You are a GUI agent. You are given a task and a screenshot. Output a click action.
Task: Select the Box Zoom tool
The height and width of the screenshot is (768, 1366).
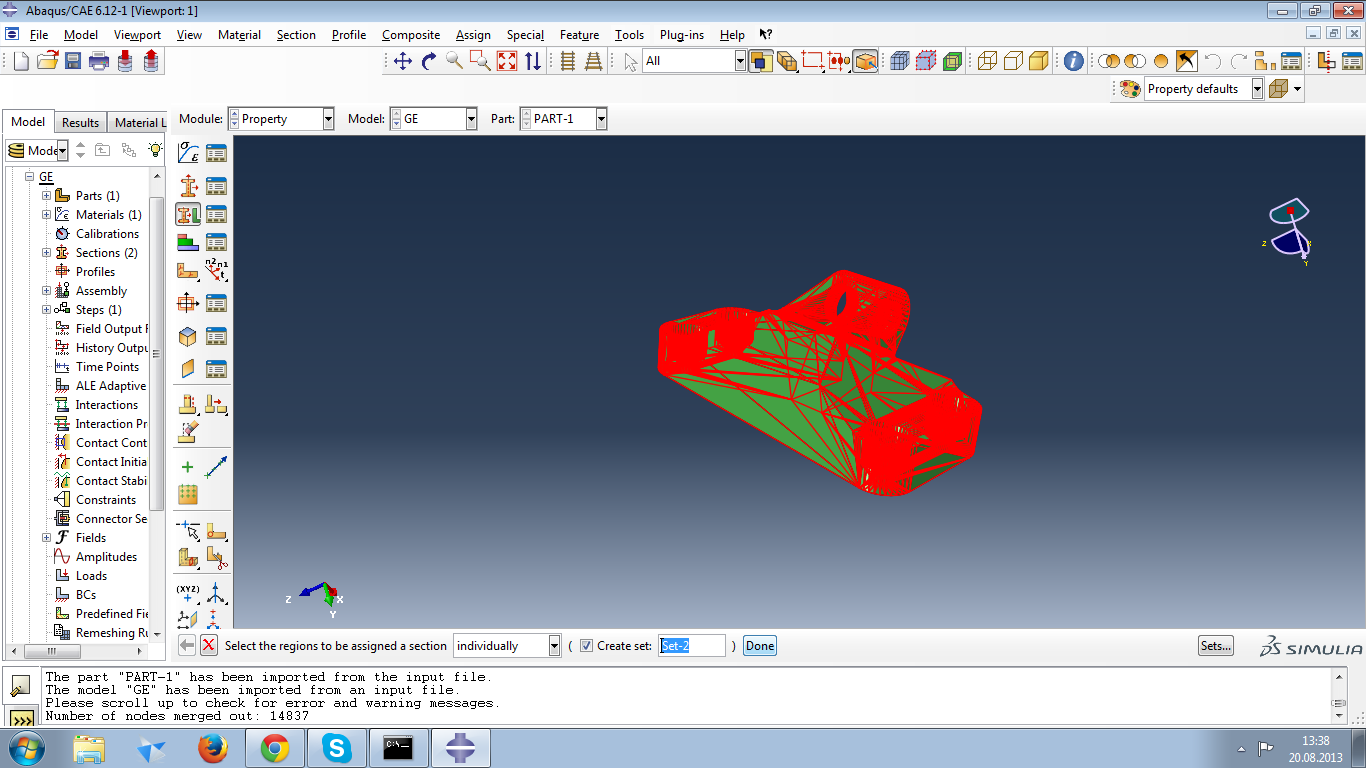click(481, 61)
